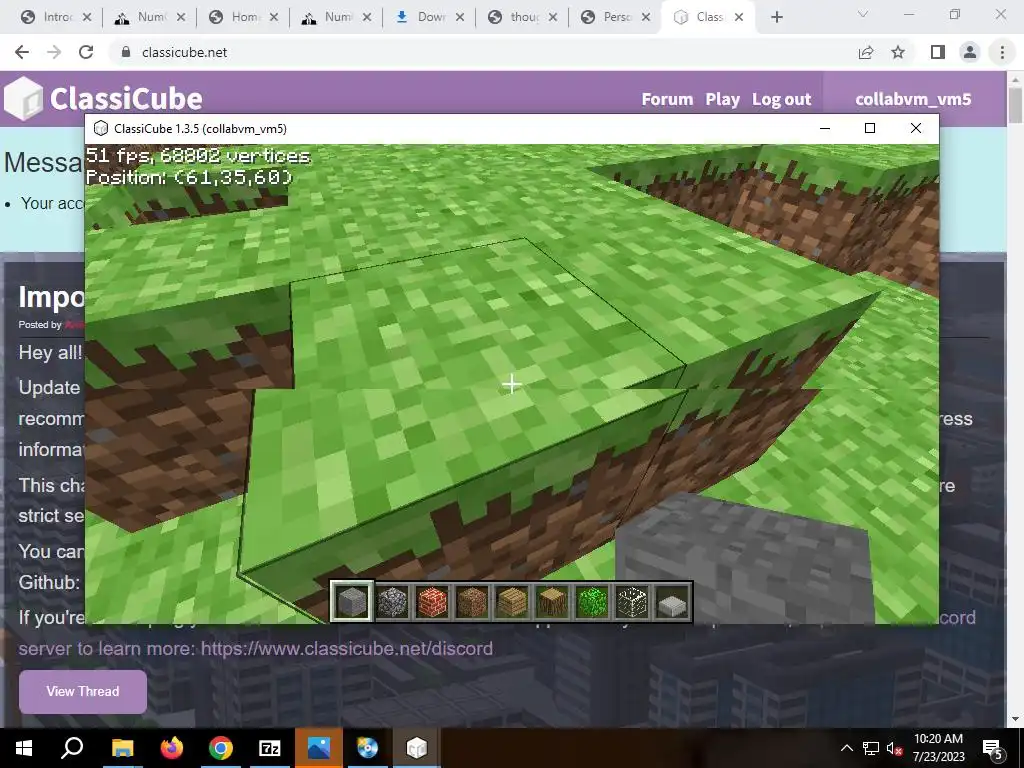Reload the classicube.net page
Screen dimensions: 1024x768
pos(86,52)
